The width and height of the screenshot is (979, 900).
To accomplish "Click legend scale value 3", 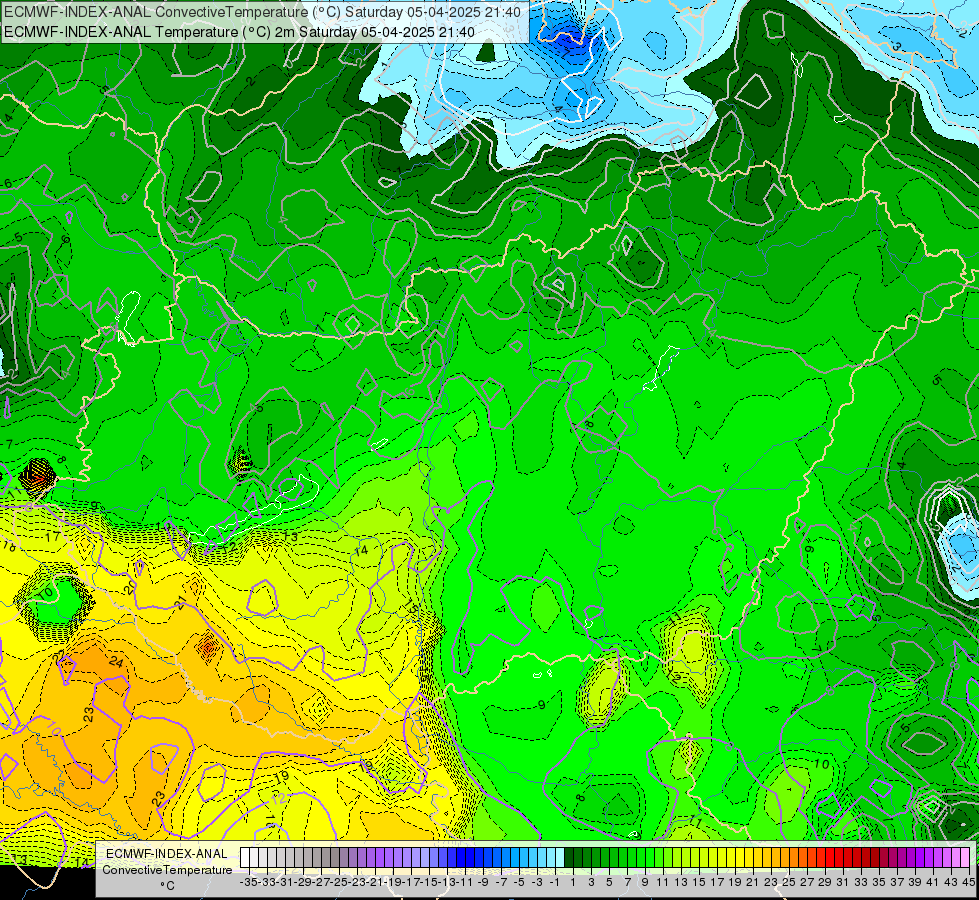I will tap(591, 882).
